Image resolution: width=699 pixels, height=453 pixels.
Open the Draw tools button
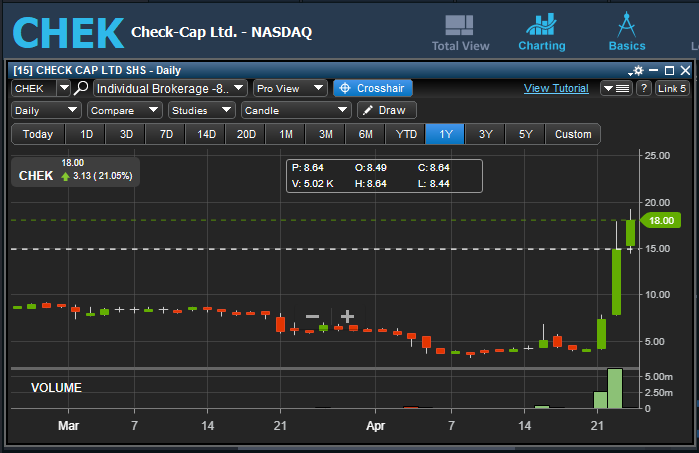coord(387,110)
